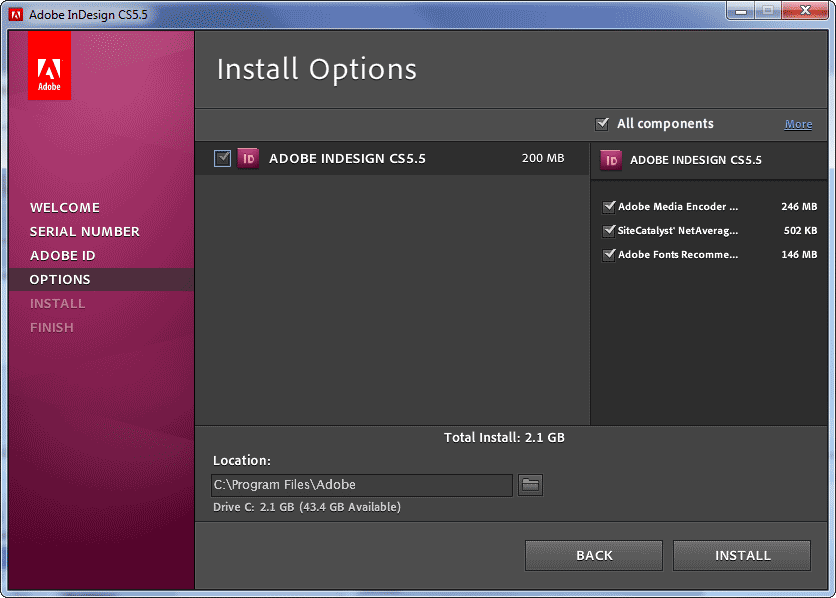Click the Adobe logo in the sidebar
Image resolution: width=836 pixels, height=598 pixels.
49,66
